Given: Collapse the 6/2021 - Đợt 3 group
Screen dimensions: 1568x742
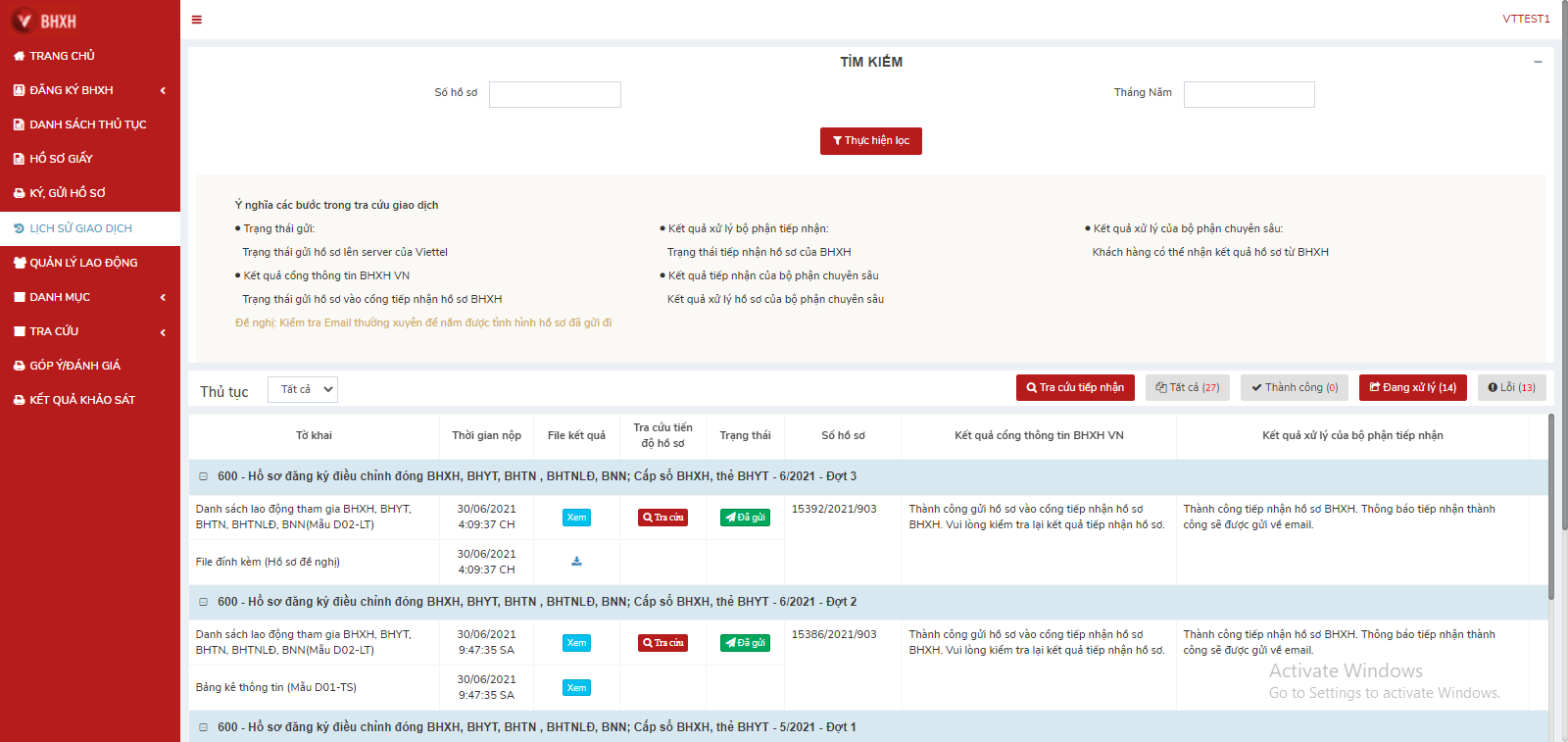Looking at the screenshot, I should click(x=204, y=476).
